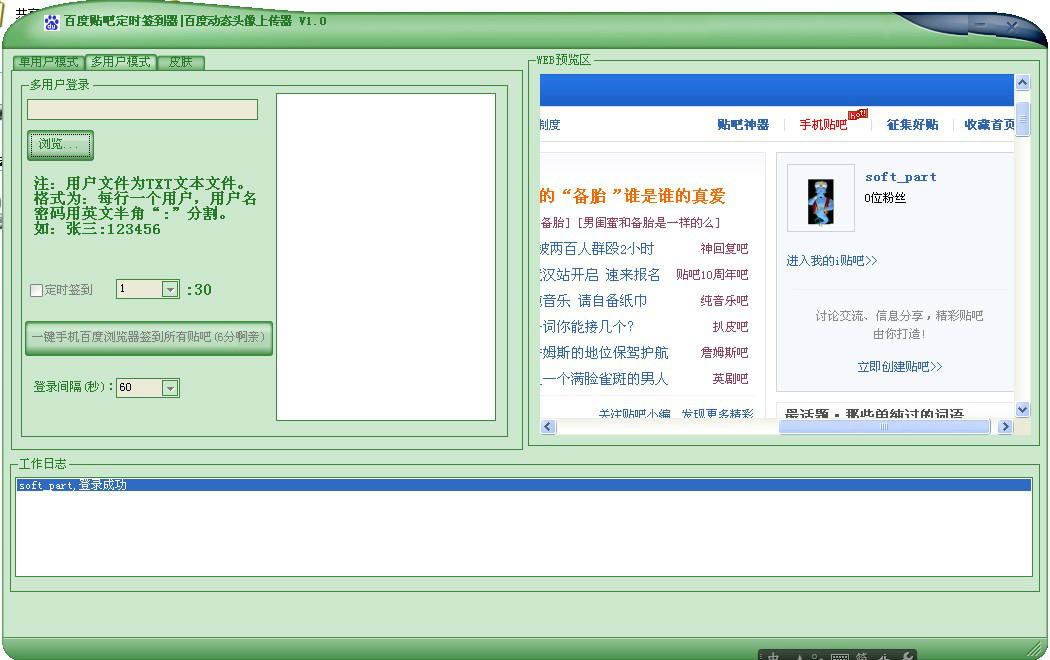Click web preview vertical scrollbar down arrow

(x=1022, y=409)
